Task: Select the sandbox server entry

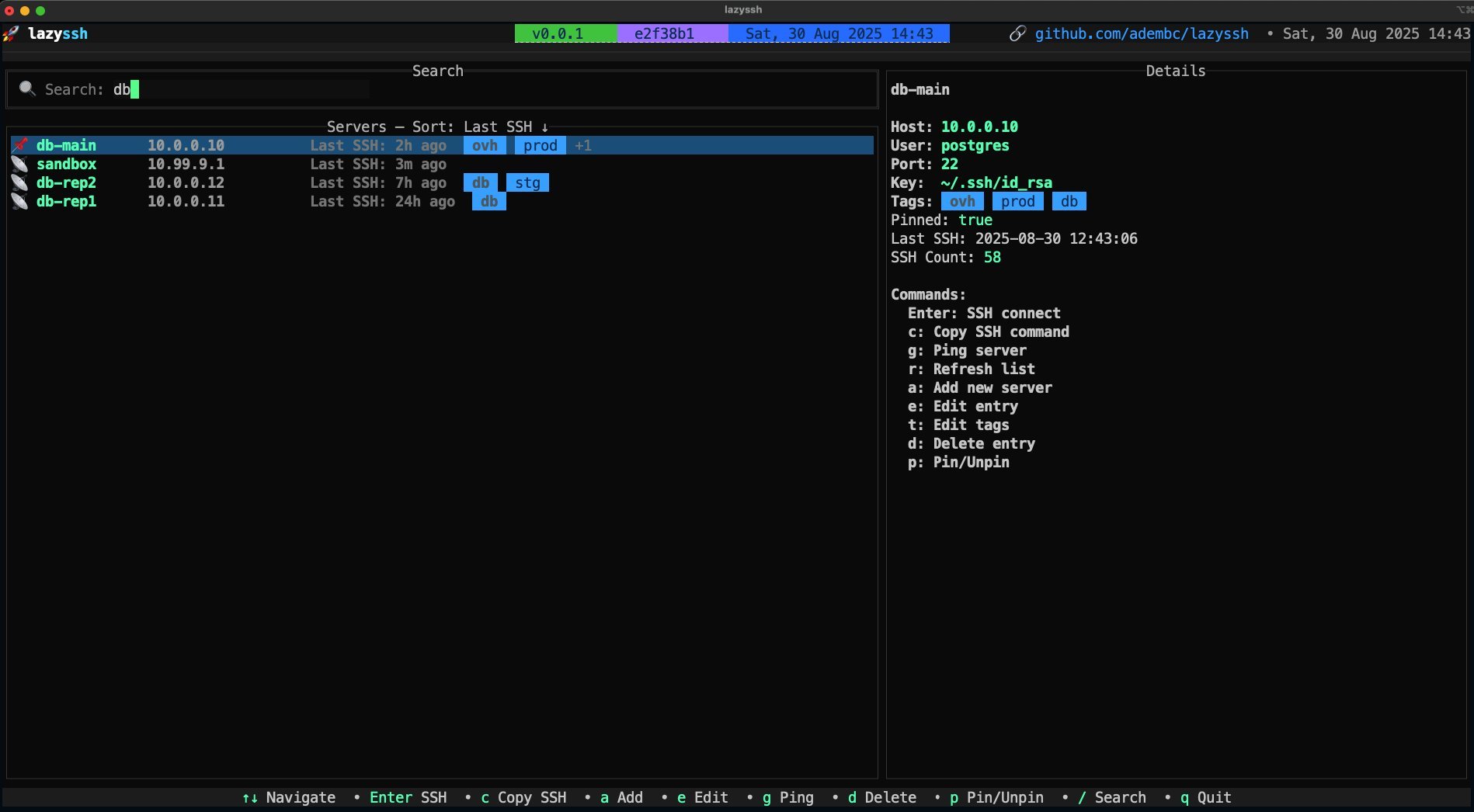Action: tap(66, 164)
